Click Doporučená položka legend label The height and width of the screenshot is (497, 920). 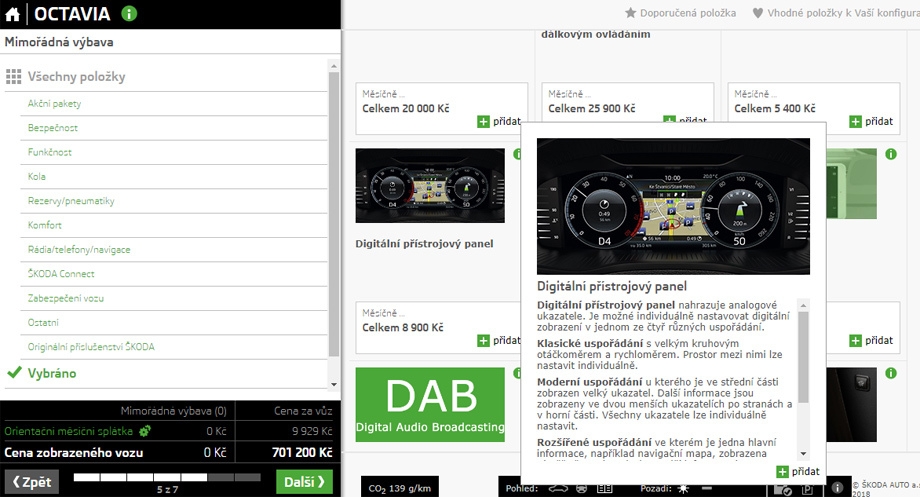688,13
